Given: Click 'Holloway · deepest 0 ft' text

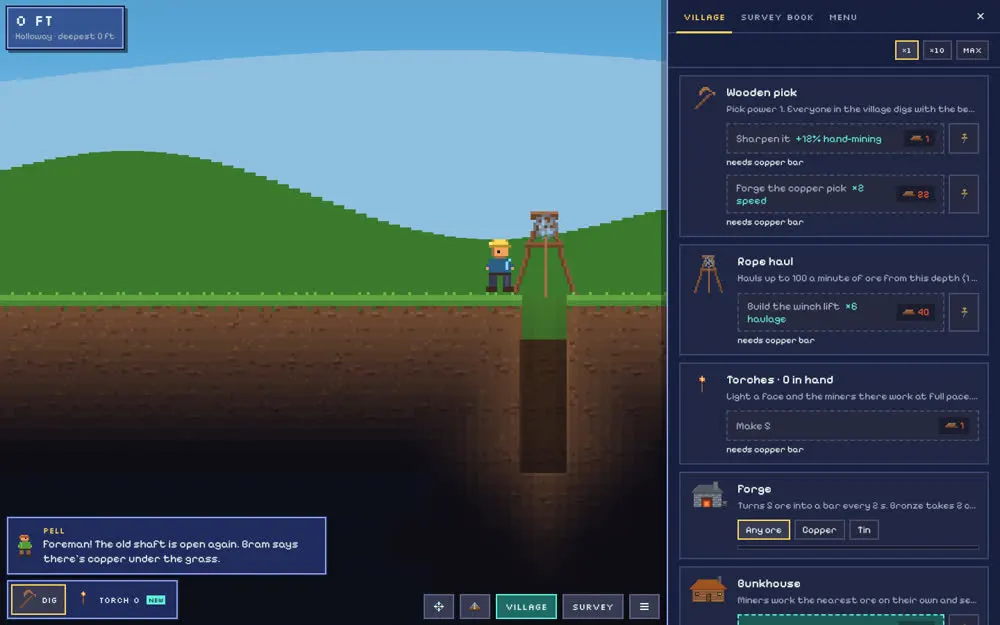Looking at the screenshot, I should click(64, 36).
